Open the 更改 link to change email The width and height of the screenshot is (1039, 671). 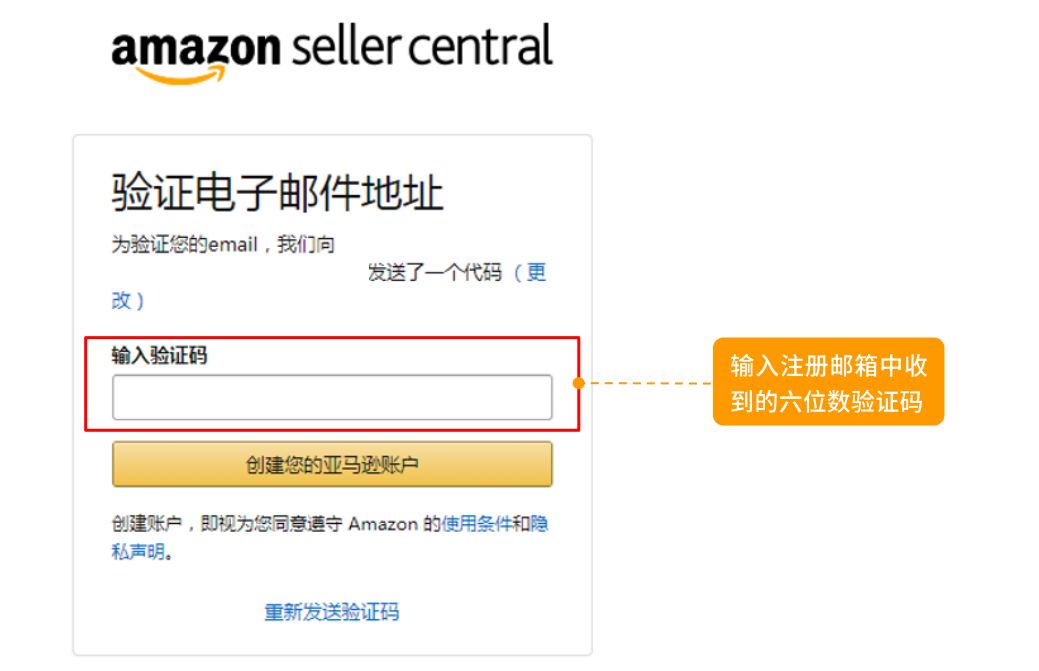point(537,272)
